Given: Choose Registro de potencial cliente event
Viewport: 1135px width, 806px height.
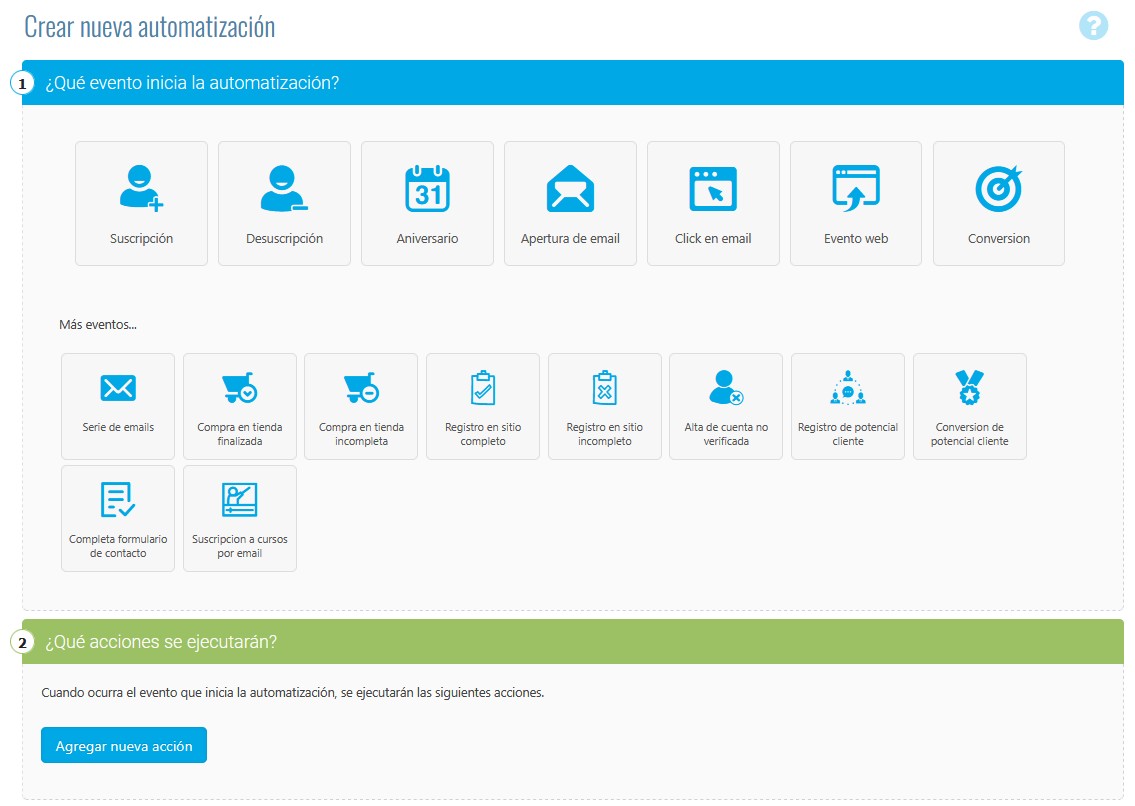Looking at the screenshot, I should (x=848, y=405).
